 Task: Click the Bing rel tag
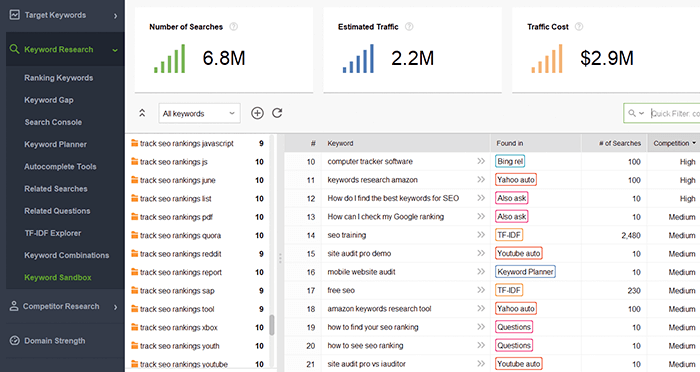(510, 161)
